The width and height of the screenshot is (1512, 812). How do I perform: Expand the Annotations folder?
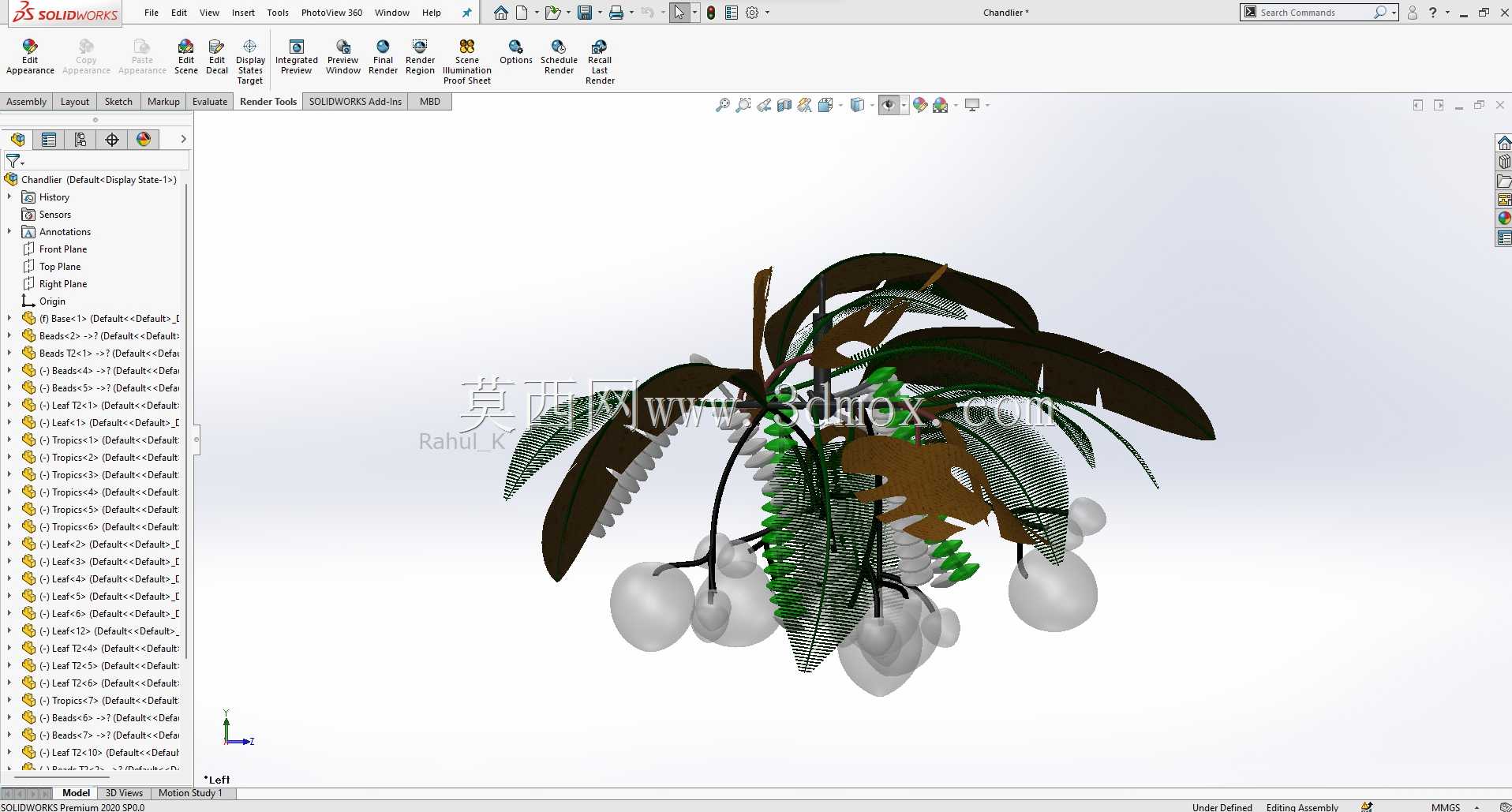click(x=9, y=231)
